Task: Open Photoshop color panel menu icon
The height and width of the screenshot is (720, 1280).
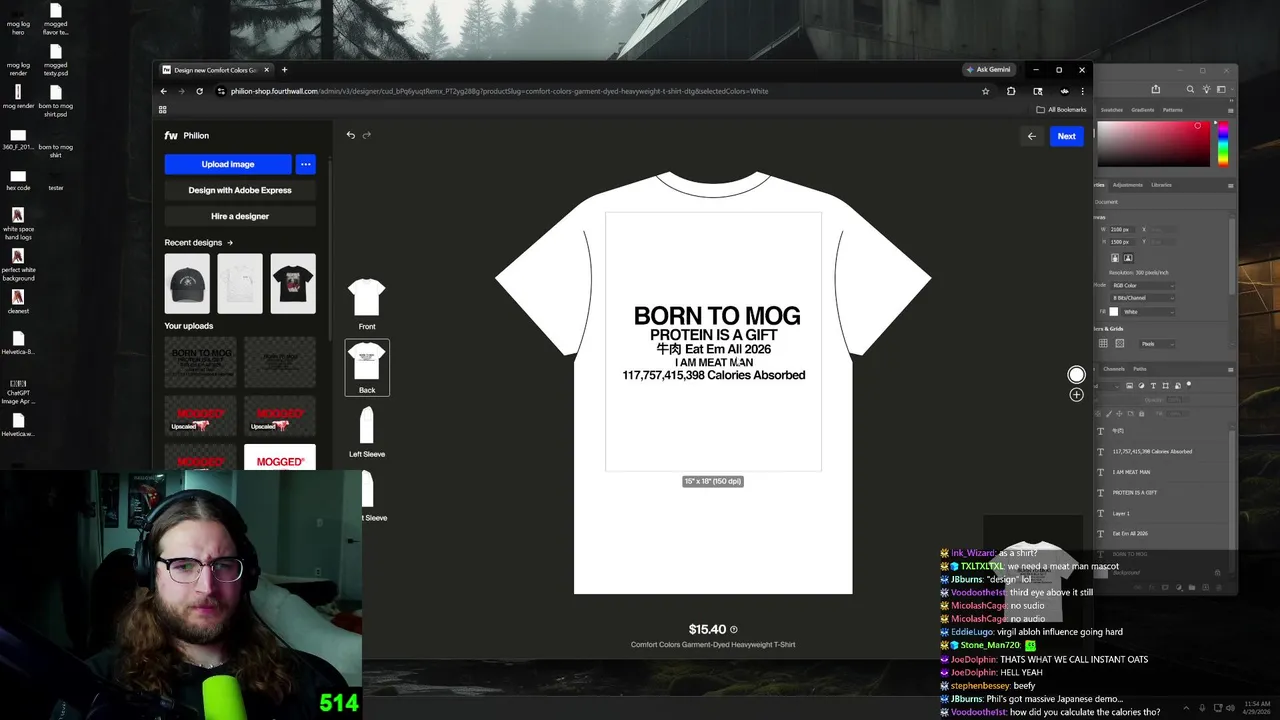Action: coord(1231,110)
